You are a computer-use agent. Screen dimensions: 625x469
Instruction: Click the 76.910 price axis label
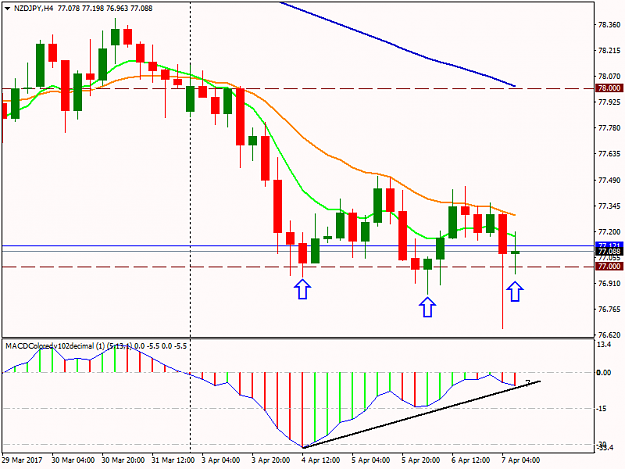609,283
